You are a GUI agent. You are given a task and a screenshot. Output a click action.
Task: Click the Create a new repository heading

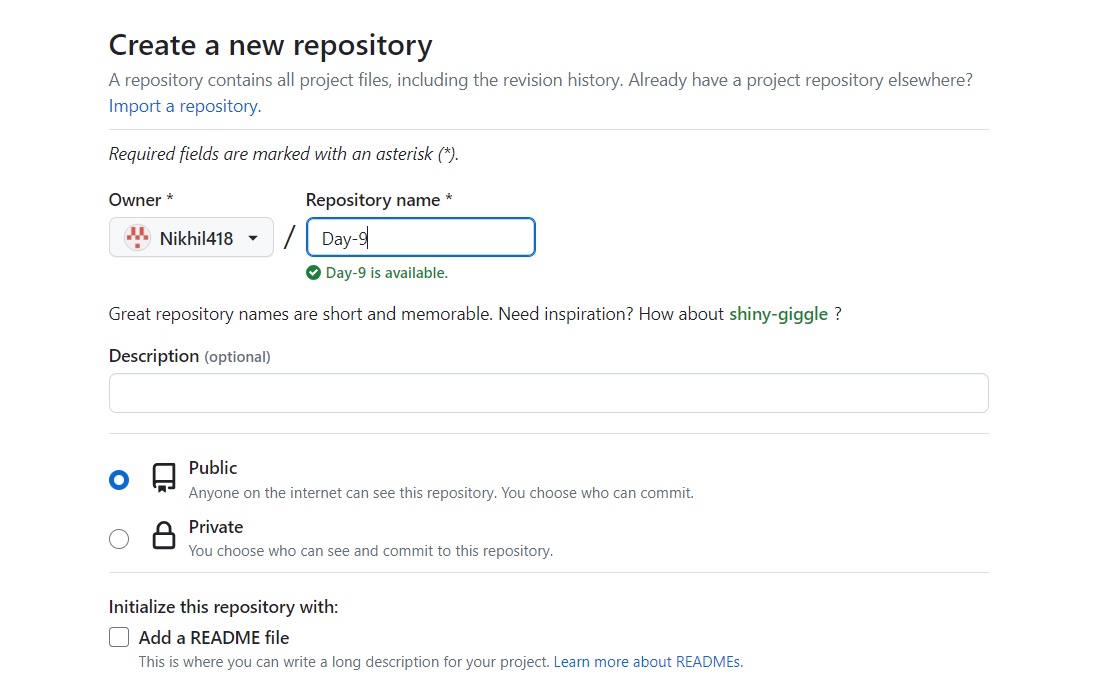[x=271, y=46]
